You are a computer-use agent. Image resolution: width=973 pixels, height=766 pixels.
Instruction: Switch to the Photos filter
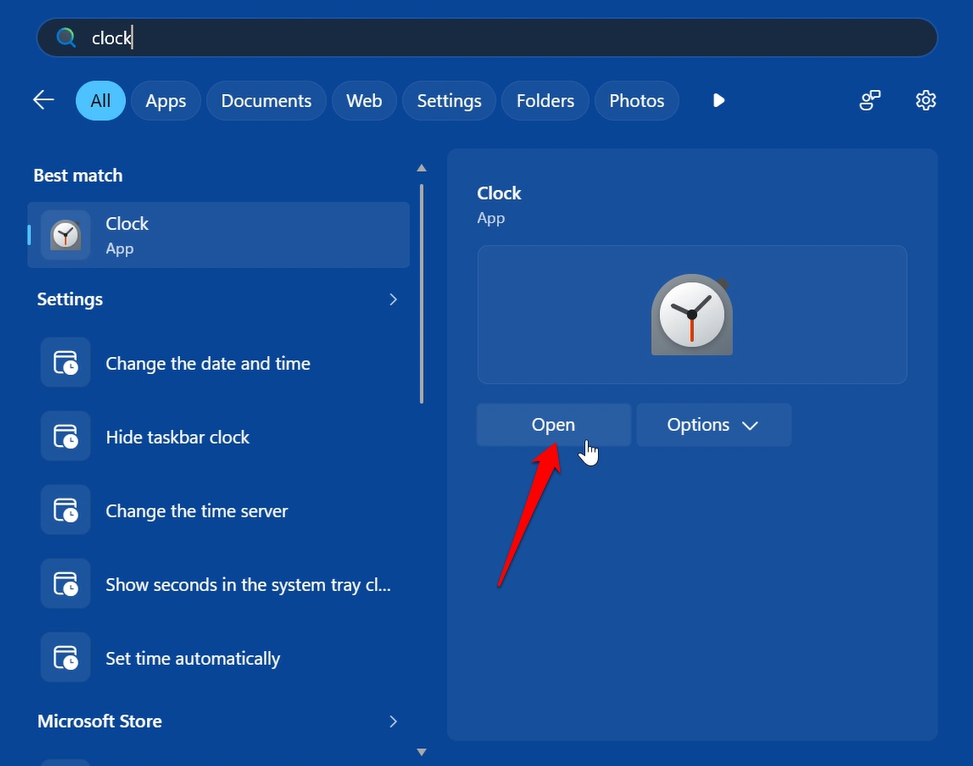[x=637, y=101]
